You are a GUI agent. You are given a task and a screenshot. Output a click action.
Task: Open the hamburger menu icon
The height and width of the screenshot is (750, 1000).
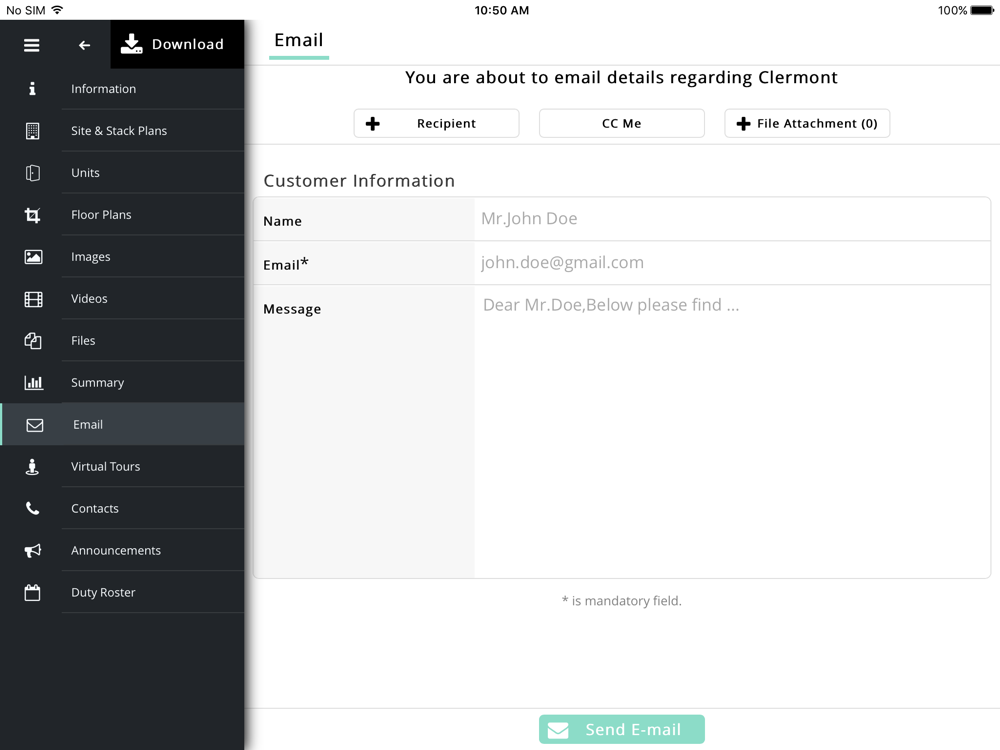(31, 45)
